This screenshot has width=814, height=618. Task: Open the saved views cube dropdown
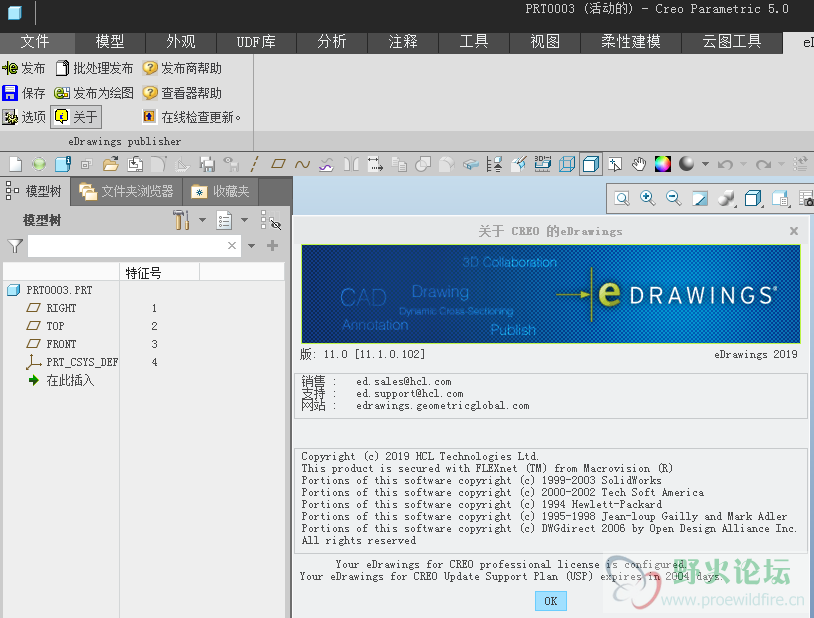click(780, 198)
